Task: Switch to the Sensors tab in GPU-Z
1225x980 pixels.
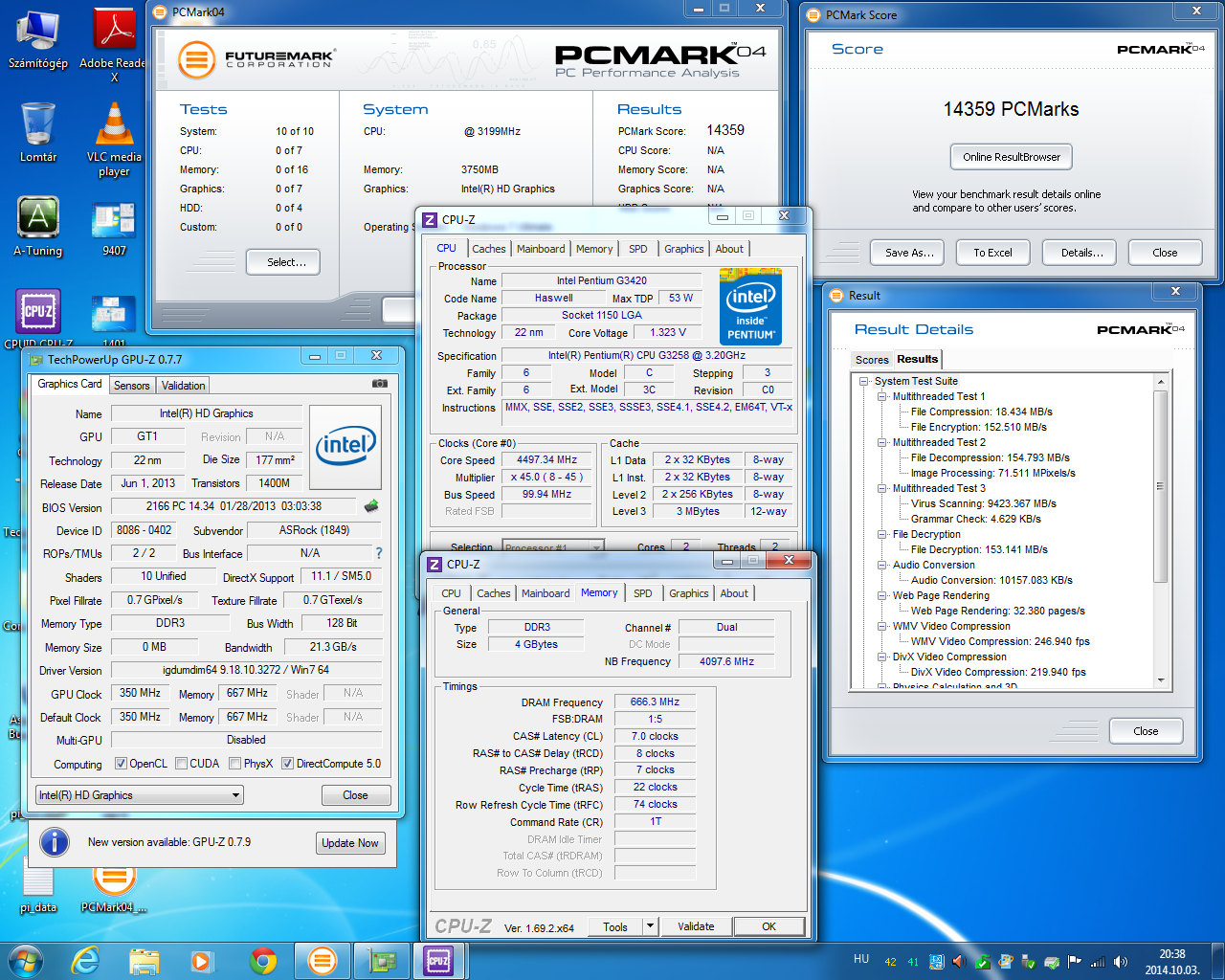Action: tap(131, 386)
